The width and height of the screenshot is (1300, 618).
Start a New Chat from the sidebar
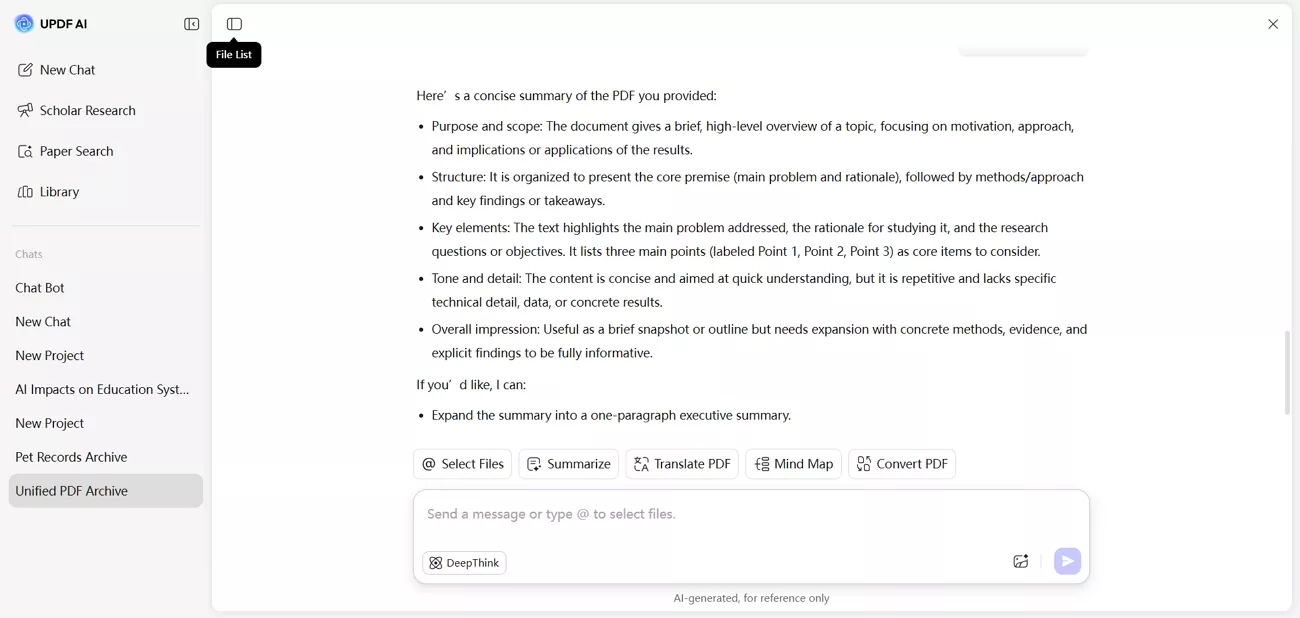67,70
